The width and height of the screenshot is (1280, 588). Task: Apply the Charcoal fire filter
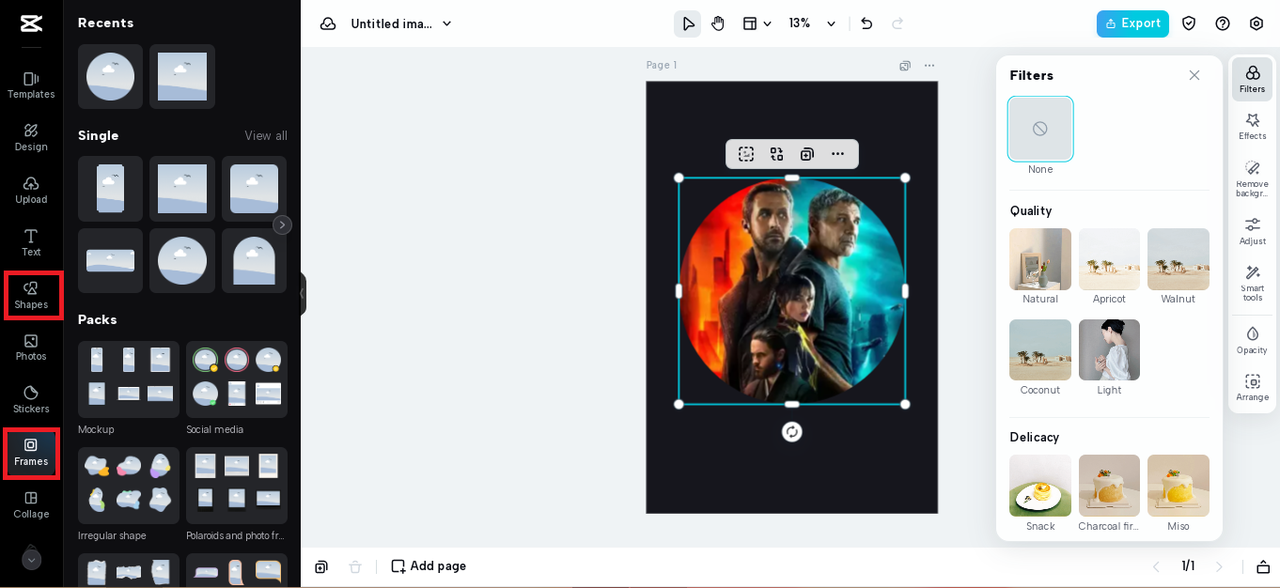coord(1109,486)
